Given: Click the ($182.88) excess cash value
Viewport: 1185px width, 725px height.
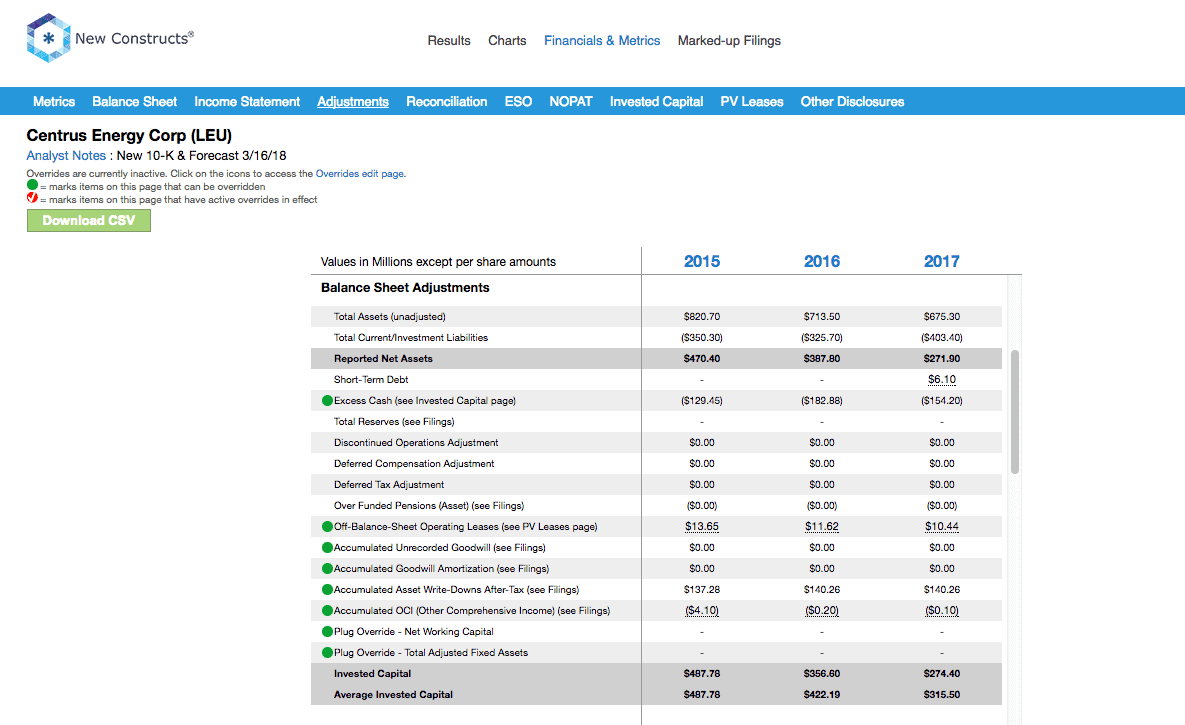Looking at the screenshot, I should [x=822, y=401].
